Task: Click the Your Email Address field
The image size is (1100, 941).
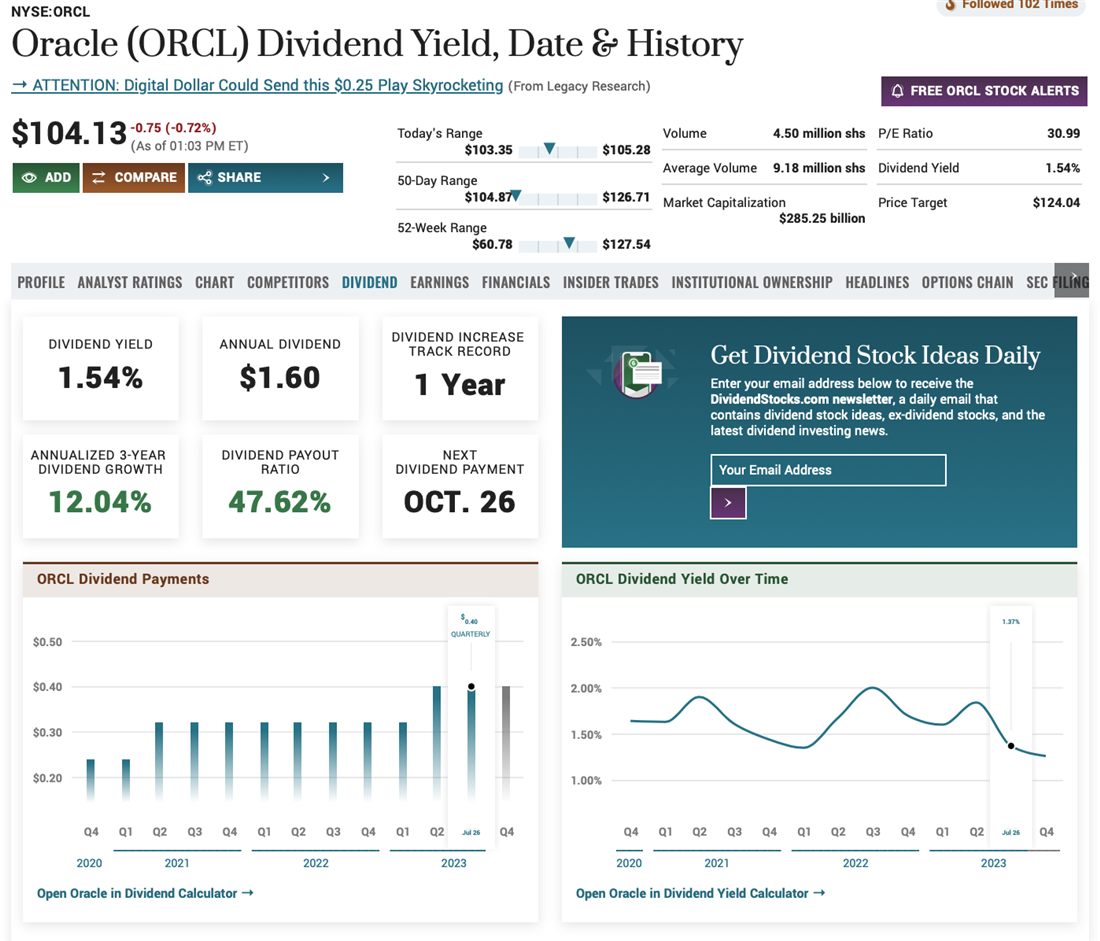Action: (x=827, y=470)
